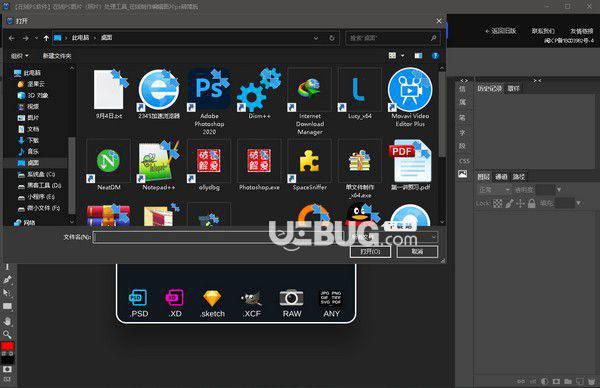Open the recent locations dropdown arrow
Image resolution: width=600 pixels, height=388 pixels.
click(36, 38)
